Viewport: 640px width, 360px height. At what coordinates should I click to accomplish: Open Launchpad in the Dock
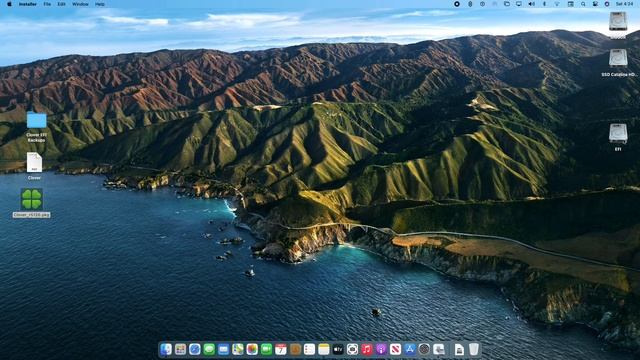180,349
